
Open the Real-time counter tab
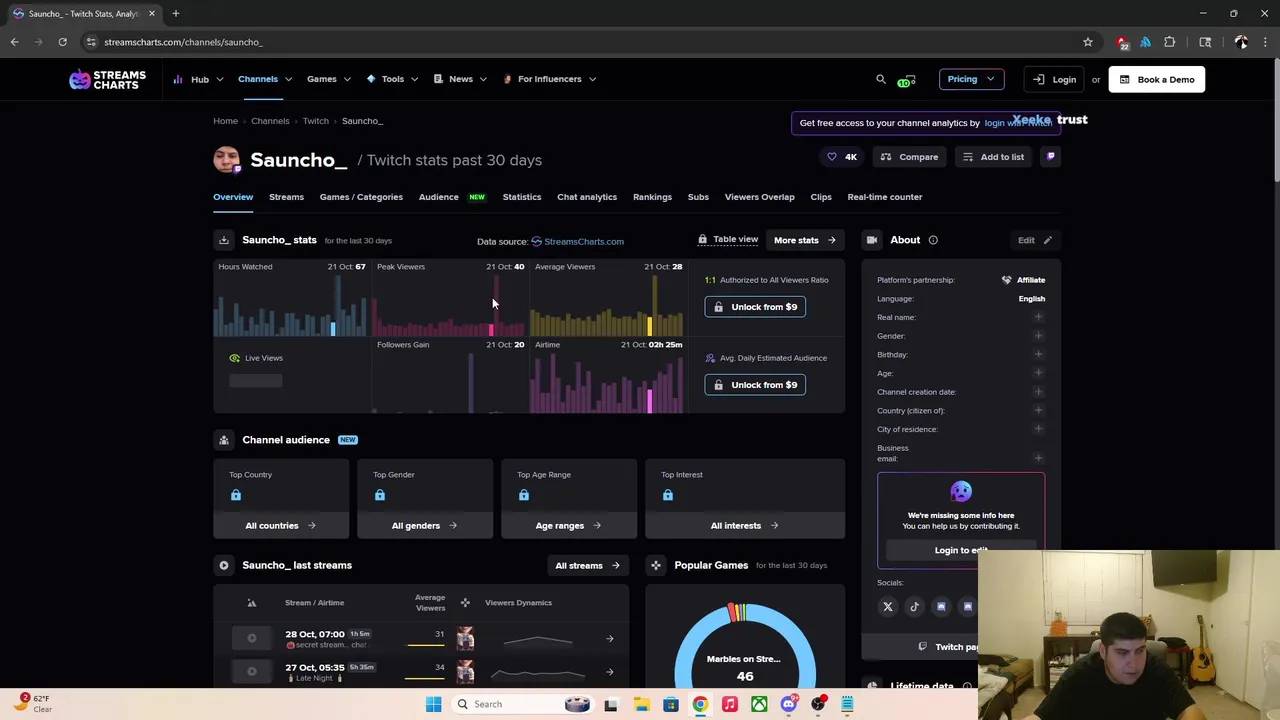point(885,197)
